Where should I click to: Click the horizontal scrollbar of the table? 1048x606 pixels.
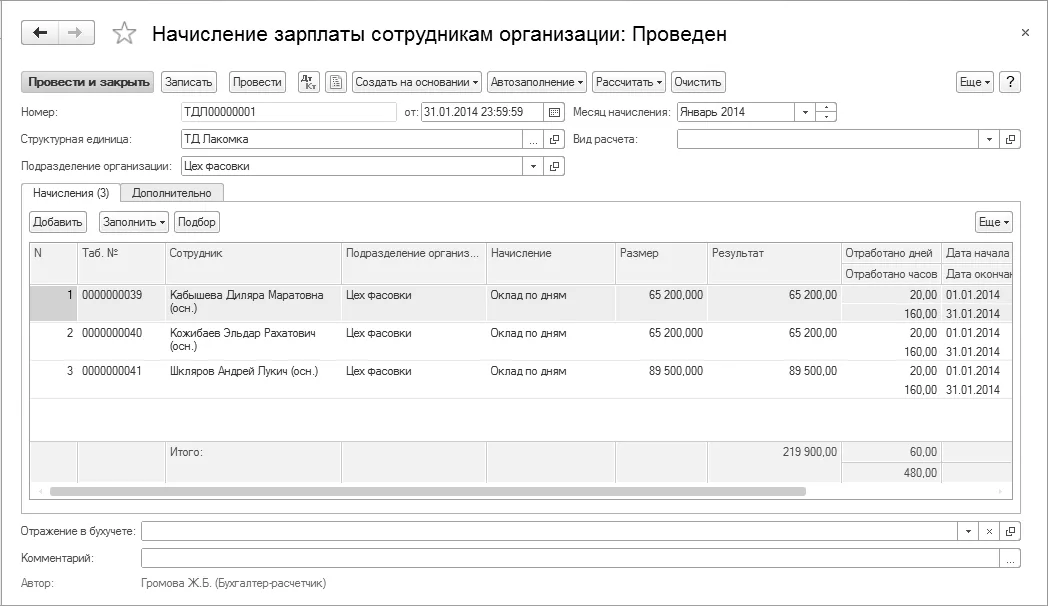click(428, 492)
